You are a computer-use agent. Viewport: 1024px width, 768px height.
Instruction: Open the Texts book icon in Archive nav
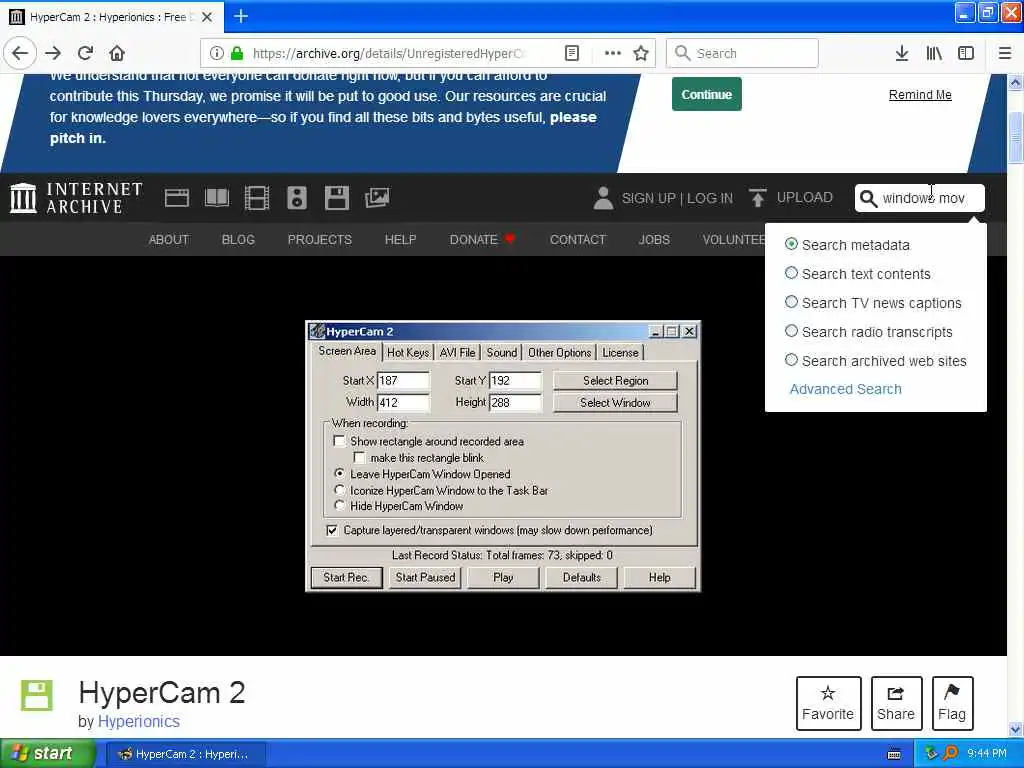[217, 198]
